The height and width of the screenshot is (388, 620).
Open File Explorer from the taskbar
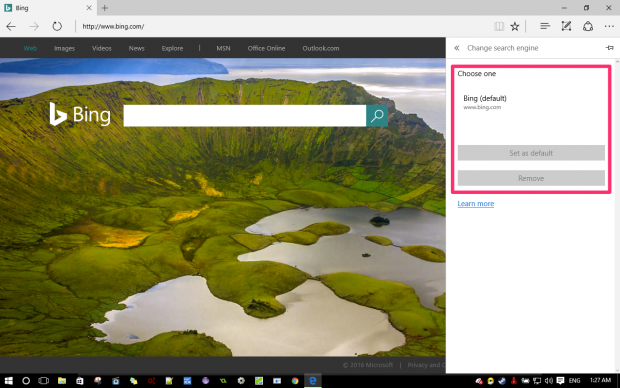click(x=62, y=380)
